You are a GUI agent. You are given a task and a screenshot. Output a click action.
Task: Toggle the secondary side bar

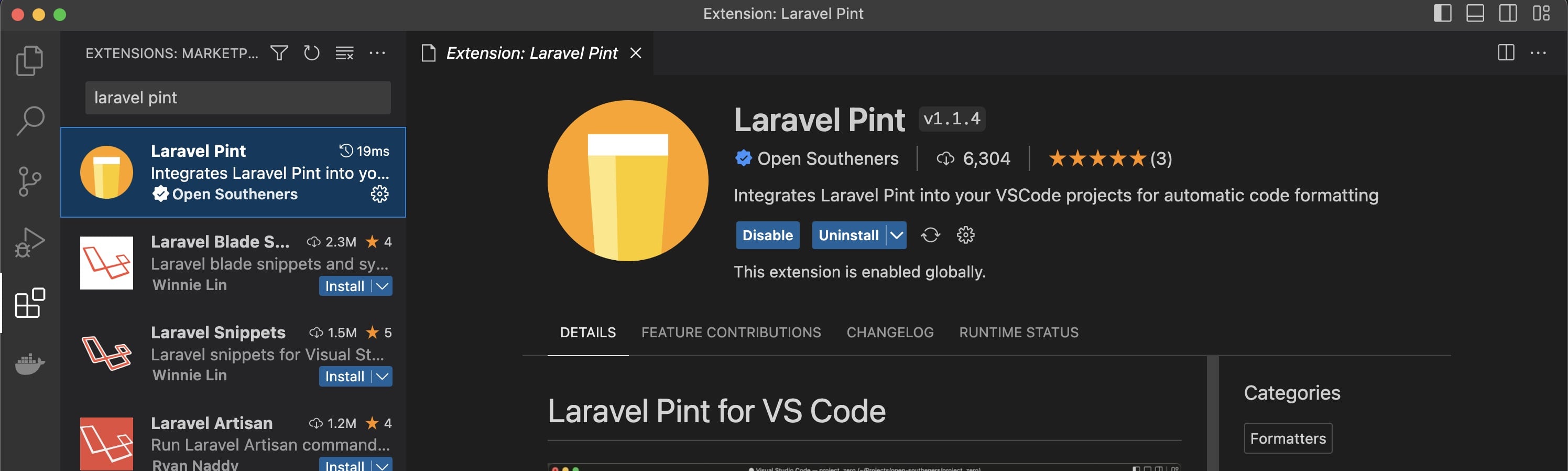click(x=1508, y=14)
